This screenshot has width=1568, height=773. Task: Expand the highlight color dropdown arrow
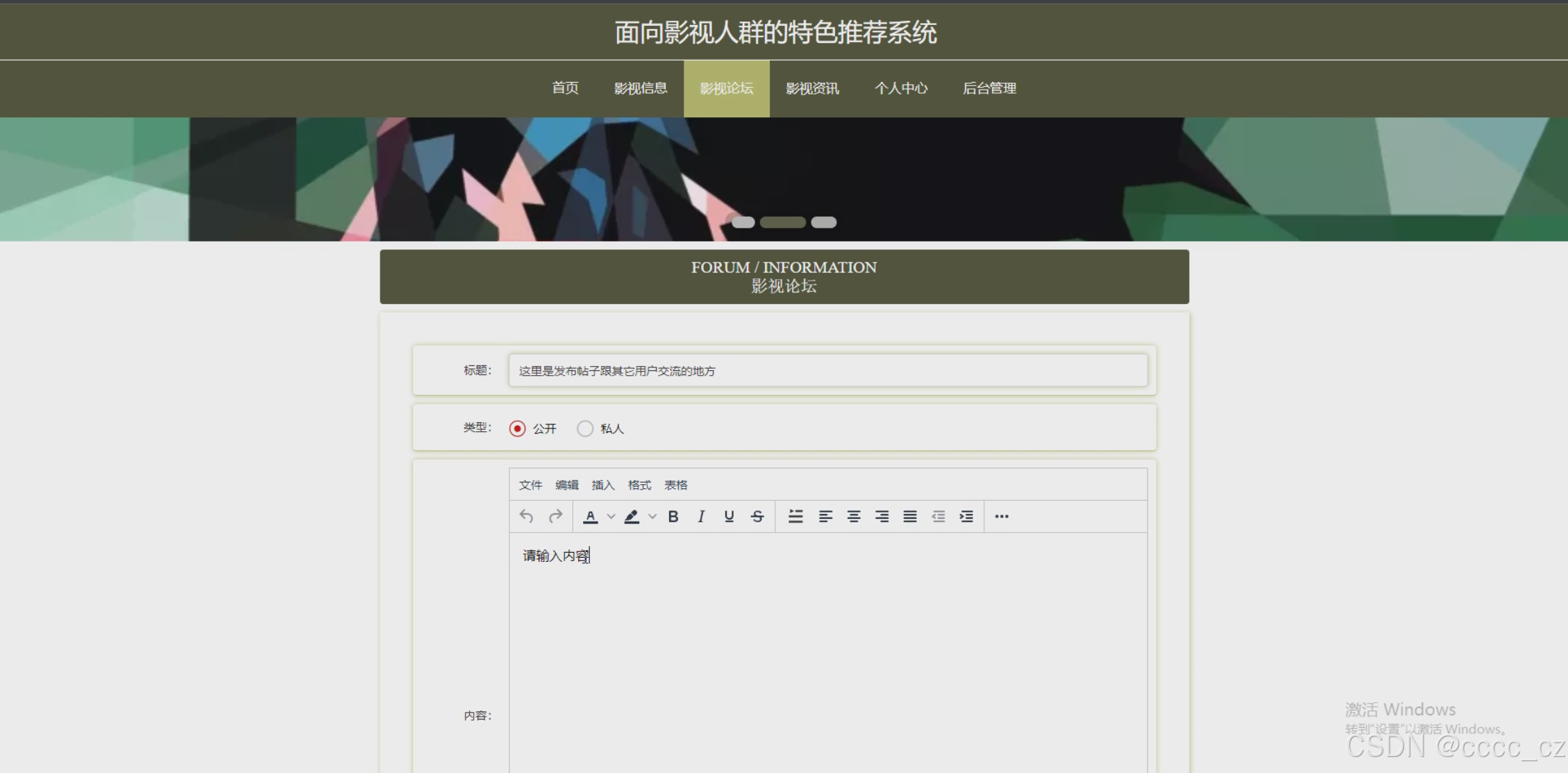(x=652, y=516)
